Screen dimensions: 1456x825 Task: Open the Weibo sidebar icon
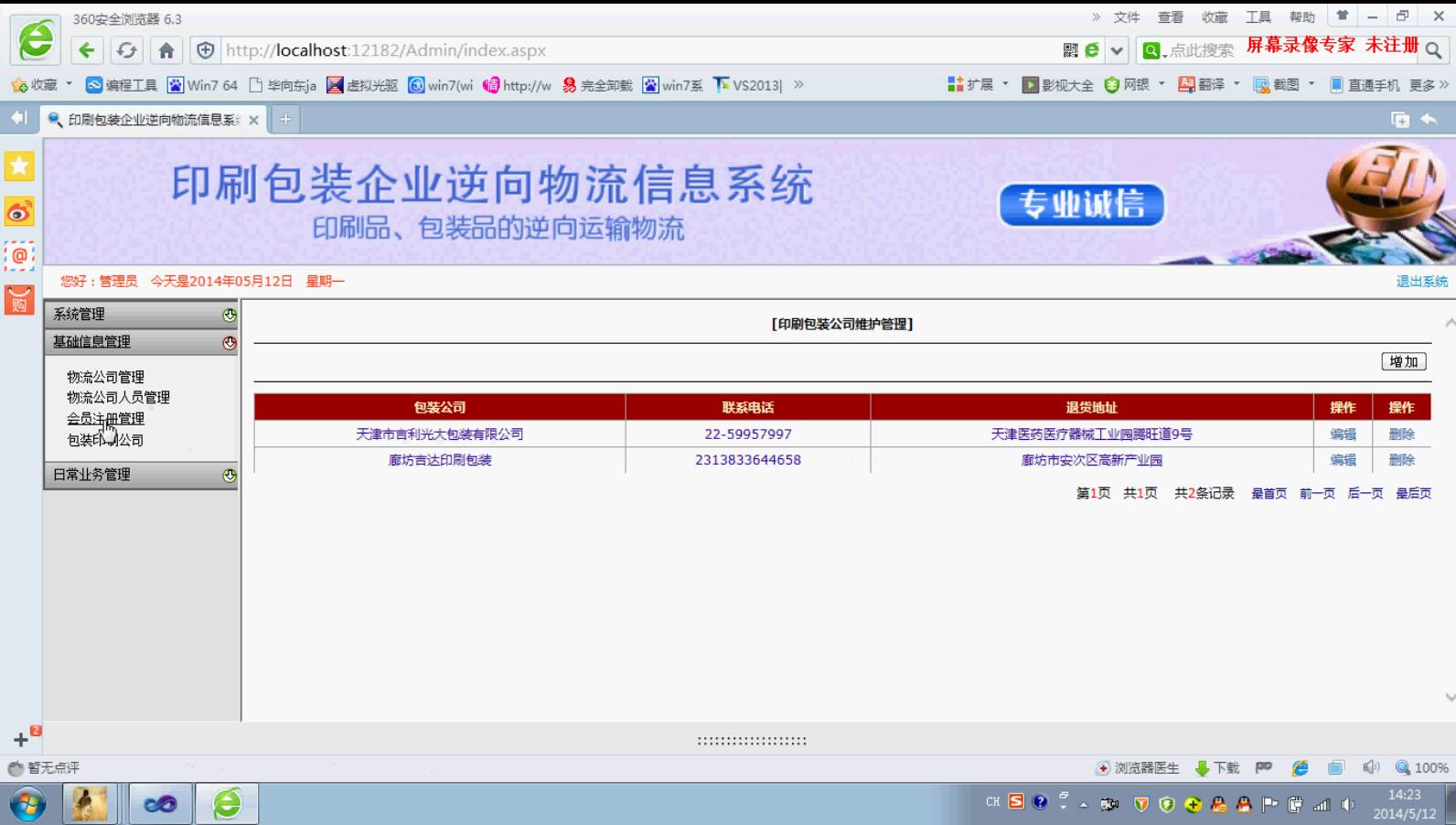pos(19,212)
